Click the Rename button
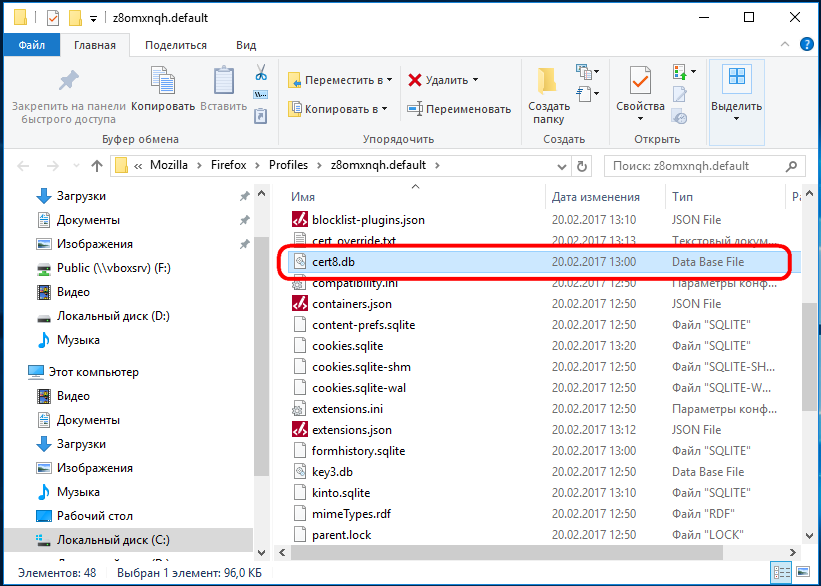The width and height of the screenshot is (821, 586). pos(459,109)
